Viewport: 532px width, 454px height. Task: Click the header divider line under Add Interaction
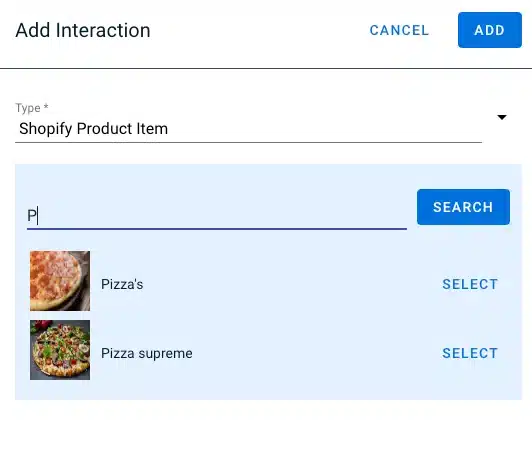266,68
